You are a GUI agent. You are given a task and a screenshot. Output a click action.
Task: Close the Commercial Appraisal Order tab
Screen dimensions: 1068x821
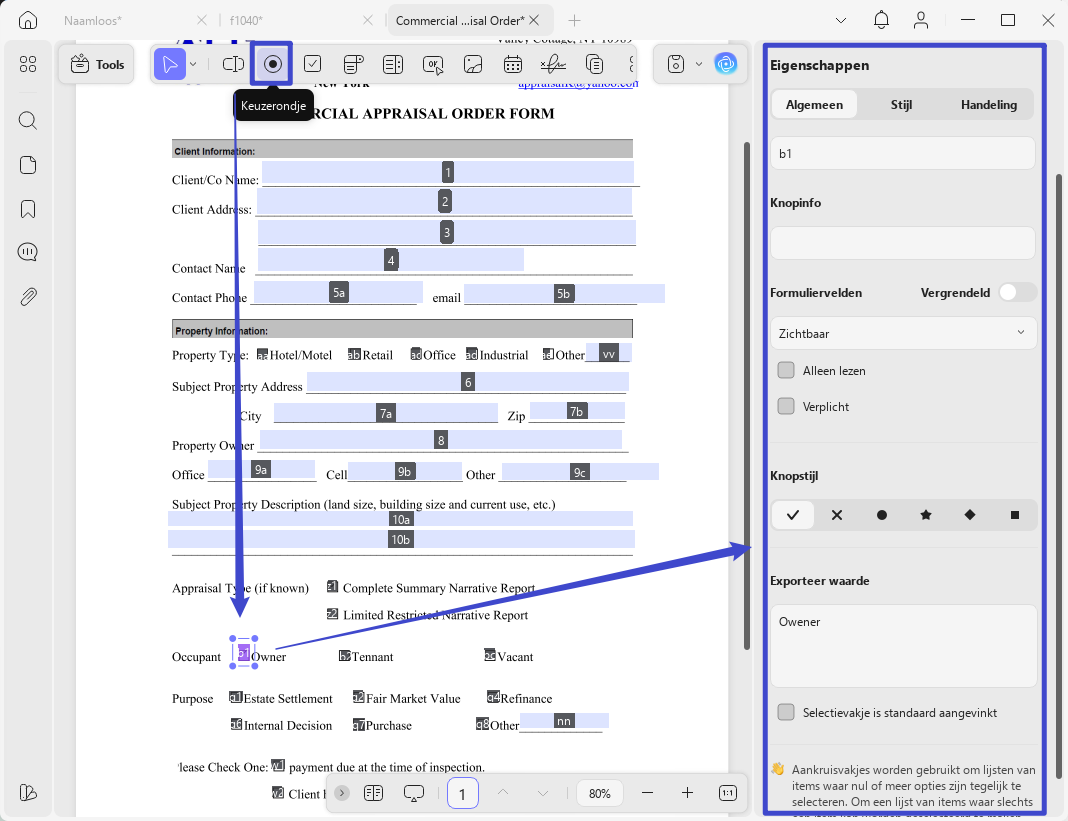(x=535, y=20)
